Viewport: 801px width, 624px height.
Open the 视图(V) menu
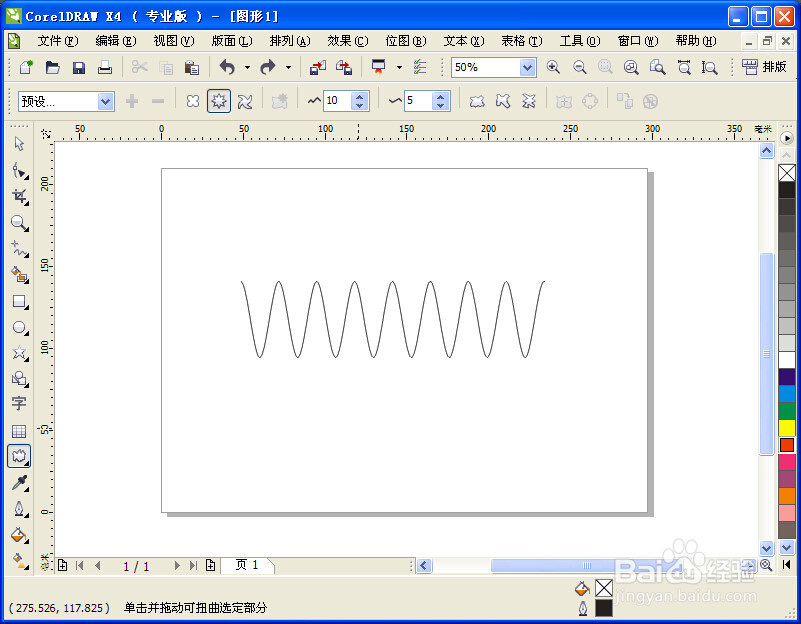tap(174, 41)
